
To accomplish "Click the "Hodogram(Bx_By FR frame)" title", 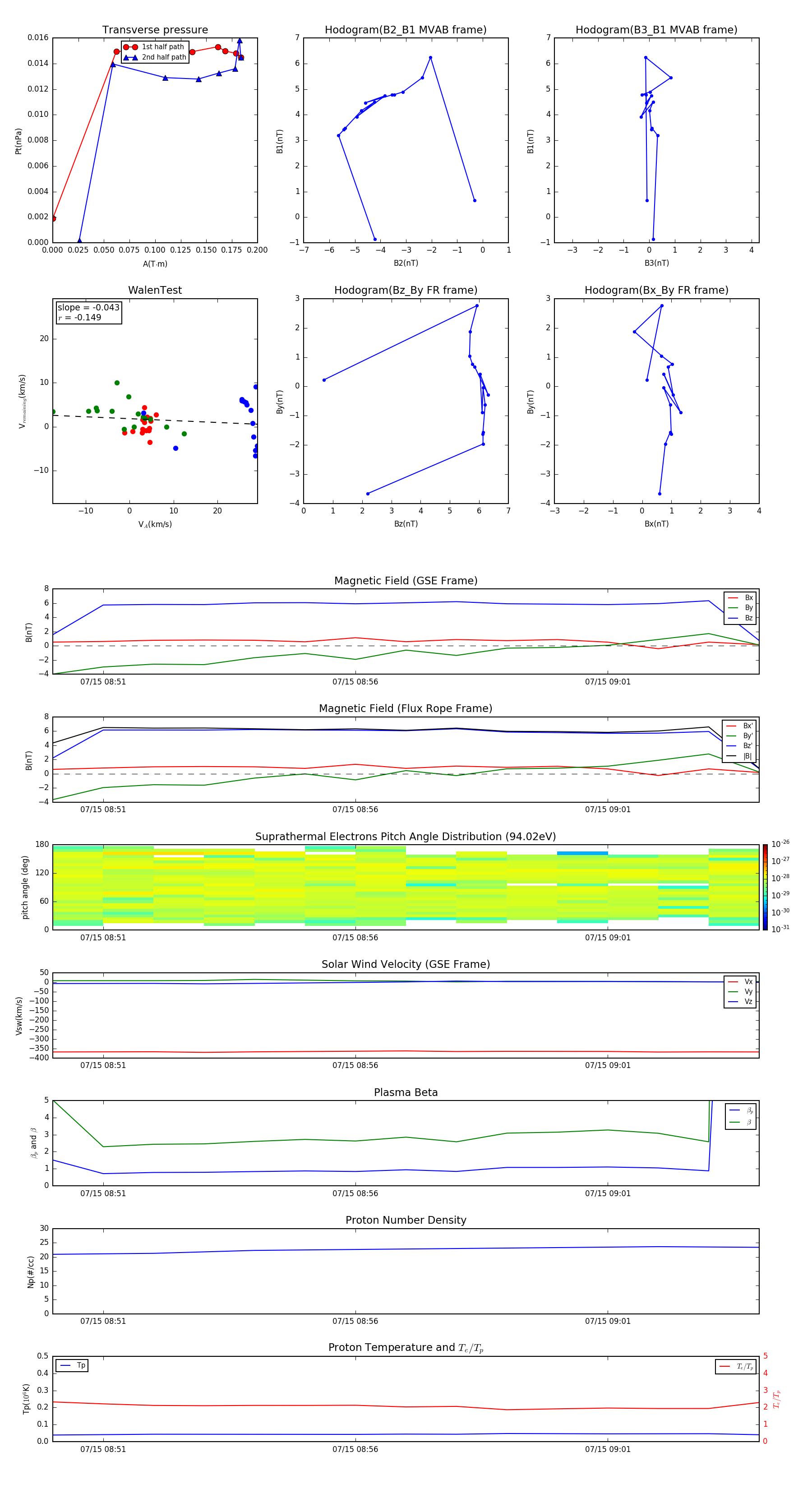I will [x=656, y=290].
